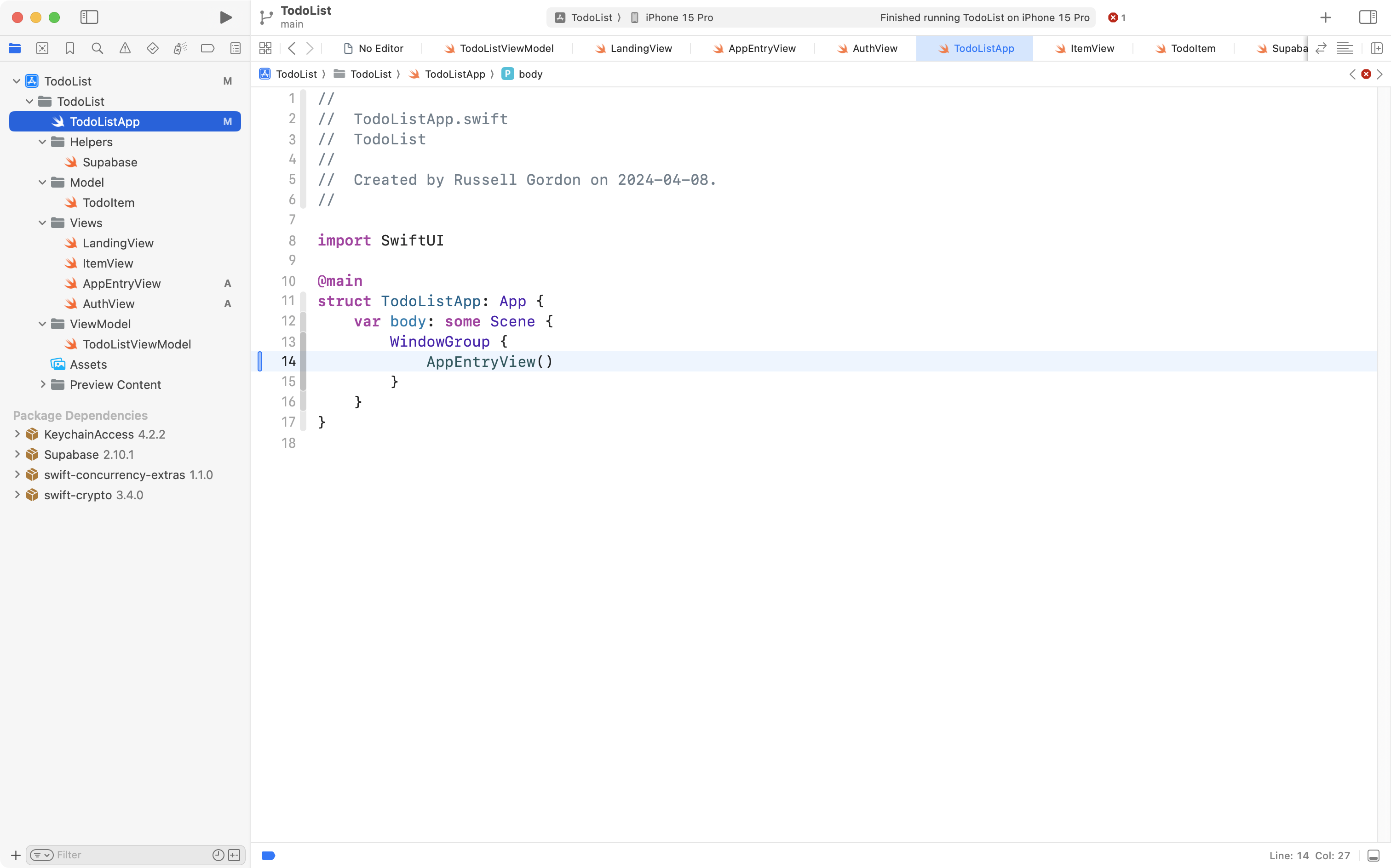This screenshot has width=1391, height=868.
Task: Toggle the navigator sidebar visibility
Action: click(90, 17)
